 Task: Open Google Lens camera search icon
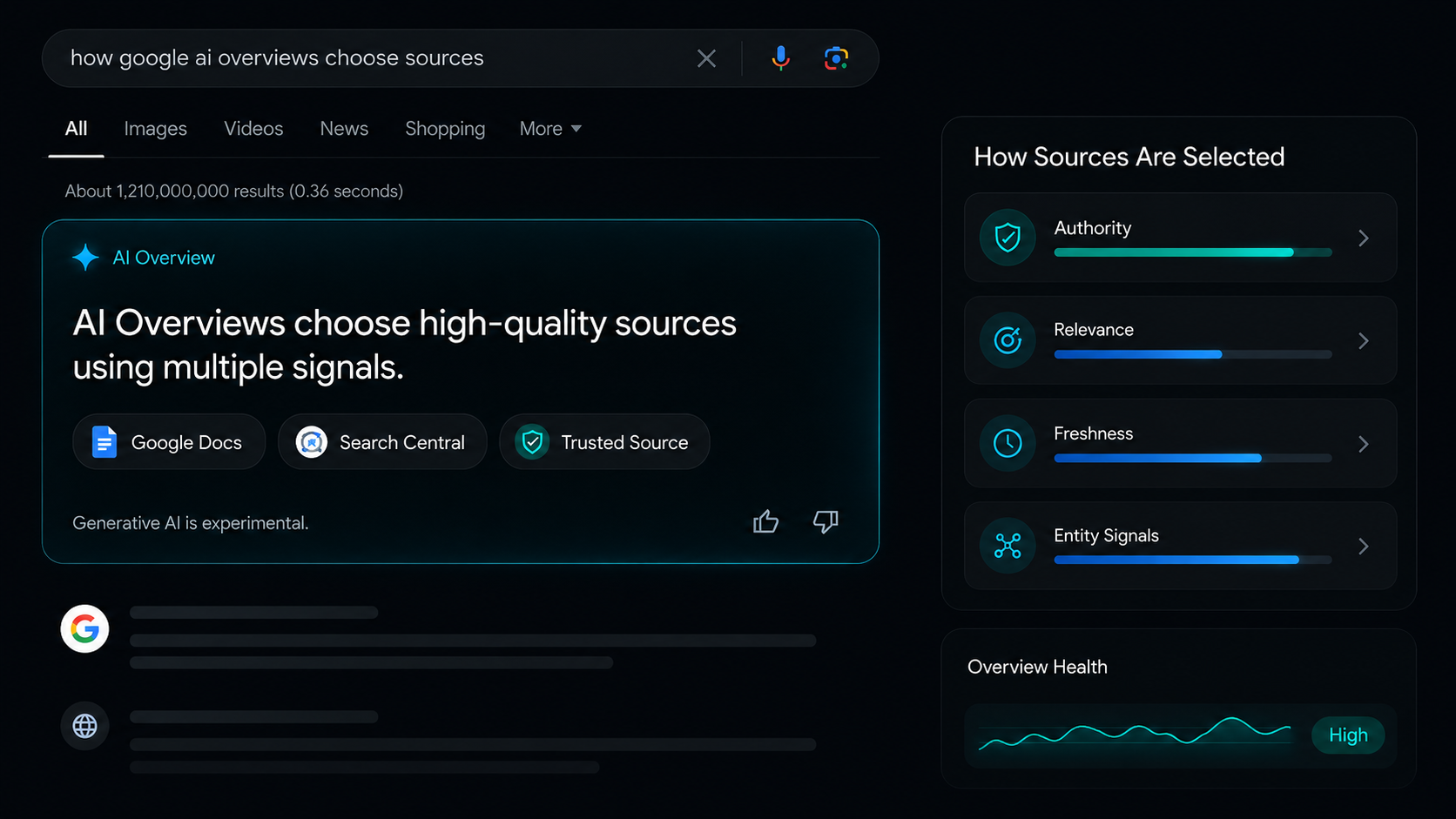point(836,58)
